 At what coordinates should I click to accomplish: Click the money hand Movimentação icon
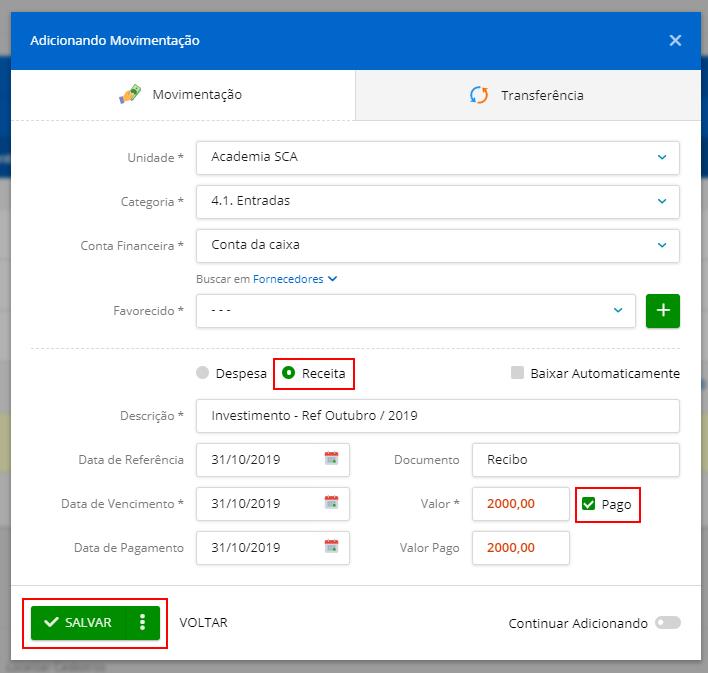coord(130,94)
